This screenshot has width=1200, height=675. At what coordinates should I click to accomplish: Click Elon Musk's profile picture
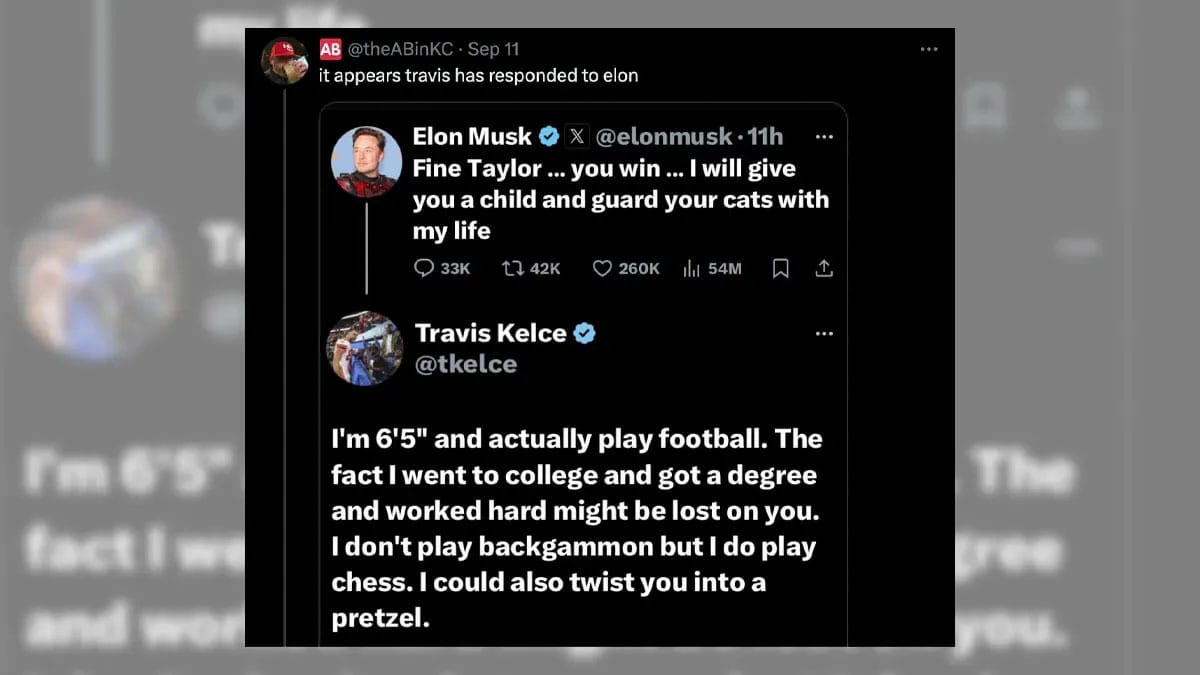point(367,161)
